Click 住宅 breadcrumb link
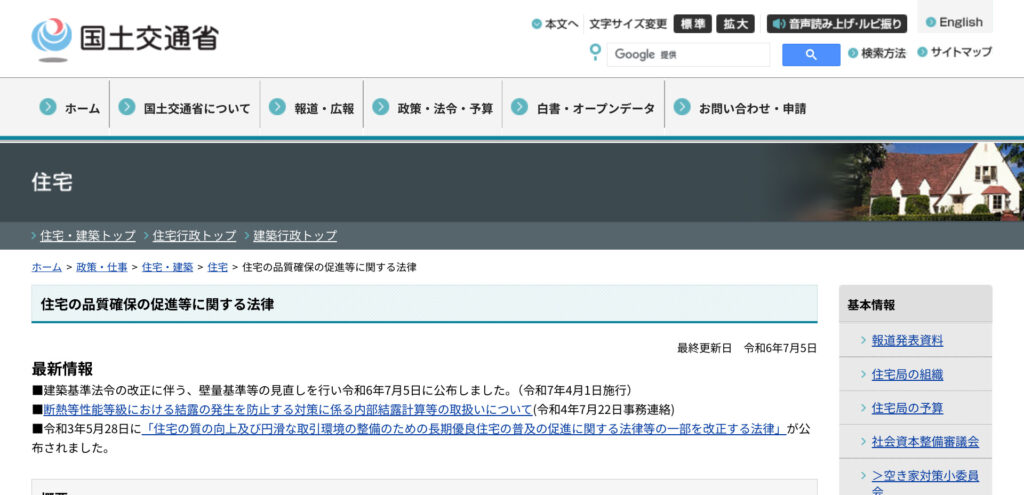Screen dimensions: 1024x495 point(217,267)
